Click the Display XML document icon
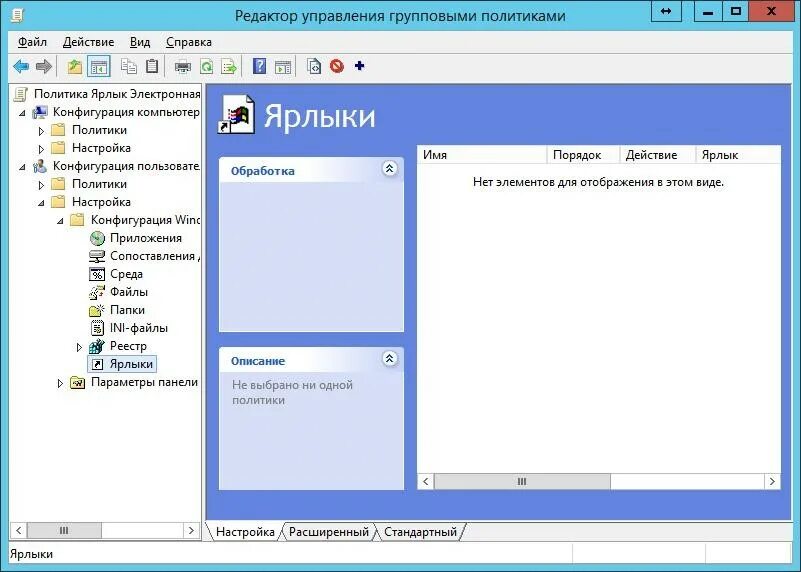The image size is (801, 572). [314, 66]
